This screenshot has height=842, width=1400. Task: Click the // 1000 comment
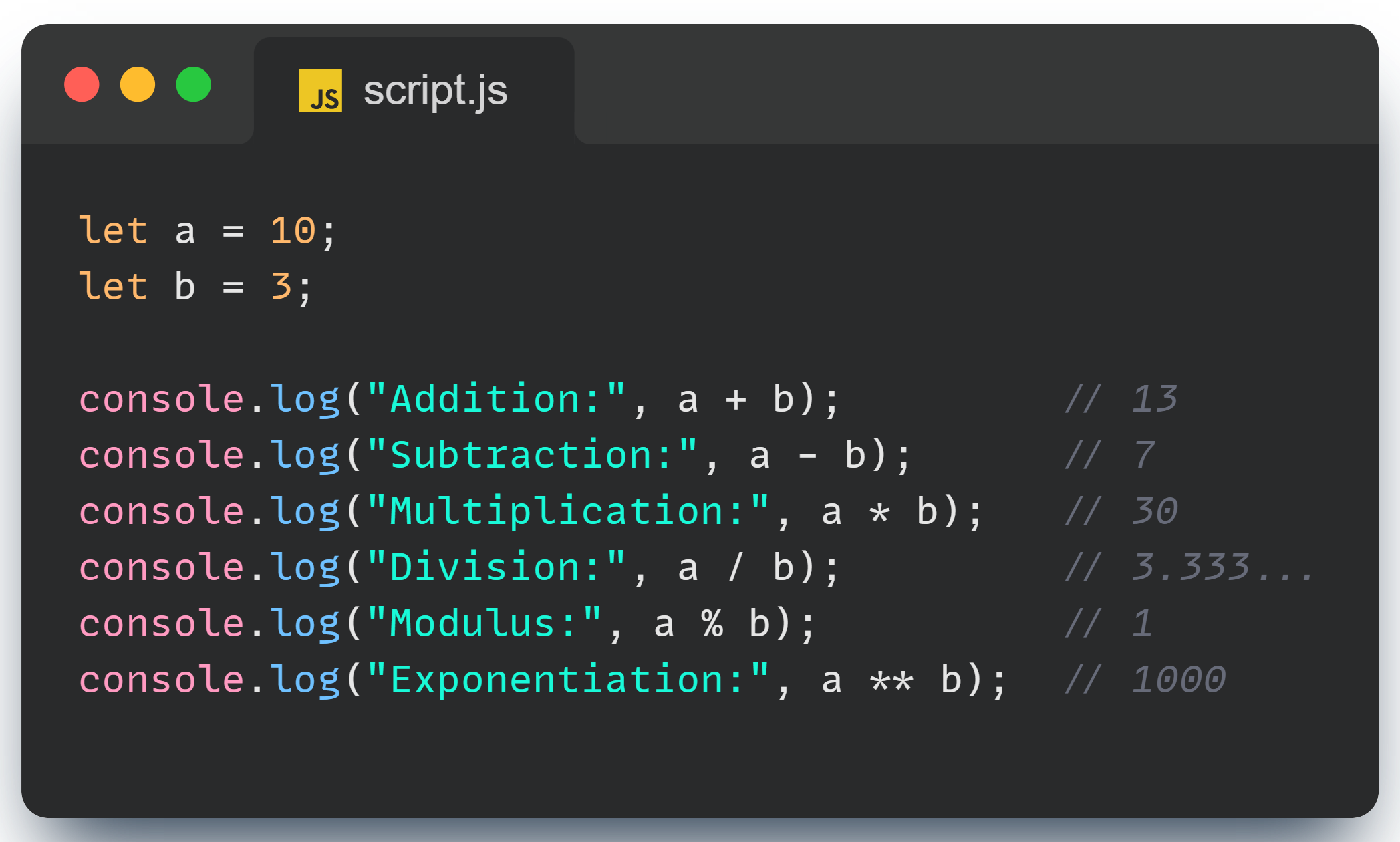(1145, 680)
